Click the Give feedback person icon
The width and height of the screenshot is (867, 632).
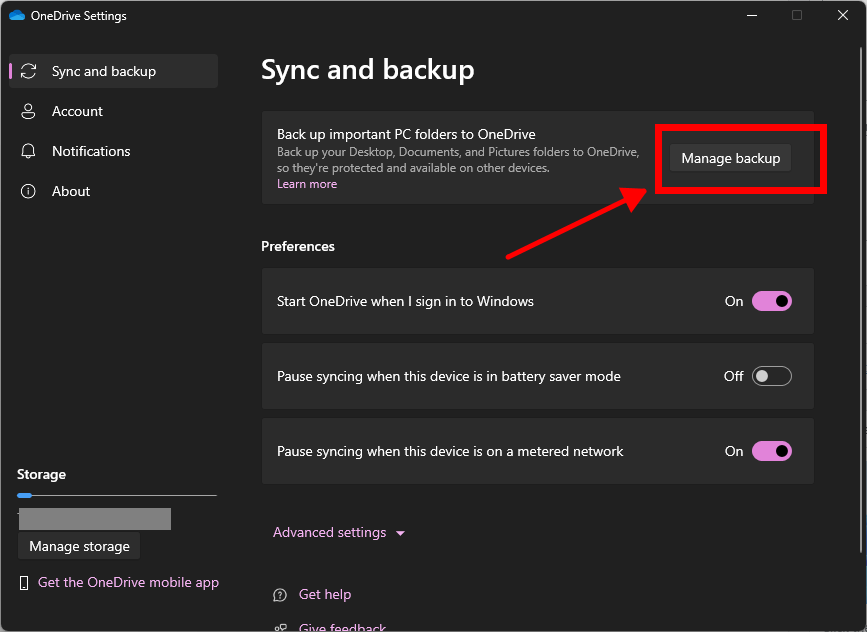tap(281, 627)
